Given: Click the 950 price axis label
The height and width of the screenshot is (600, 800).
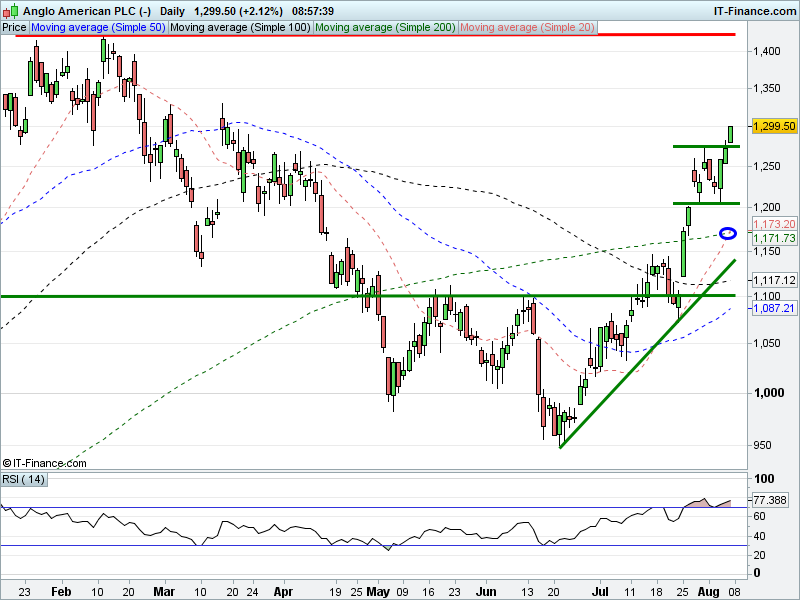Looking at the screenshot, I should coord(763,445).
